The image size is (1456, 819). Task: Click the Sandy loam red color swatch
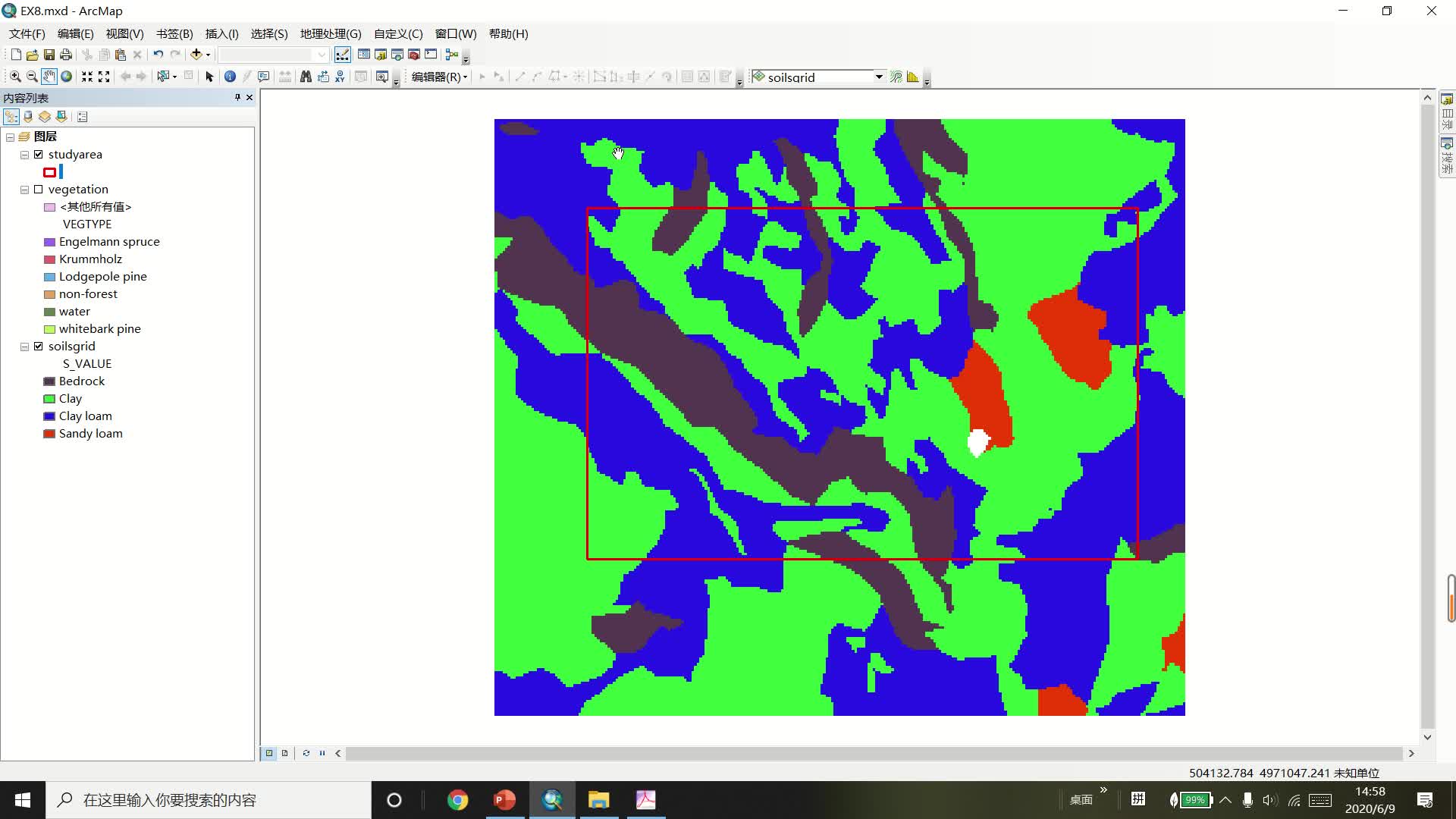pyautogui.click(x=49, y=434)
